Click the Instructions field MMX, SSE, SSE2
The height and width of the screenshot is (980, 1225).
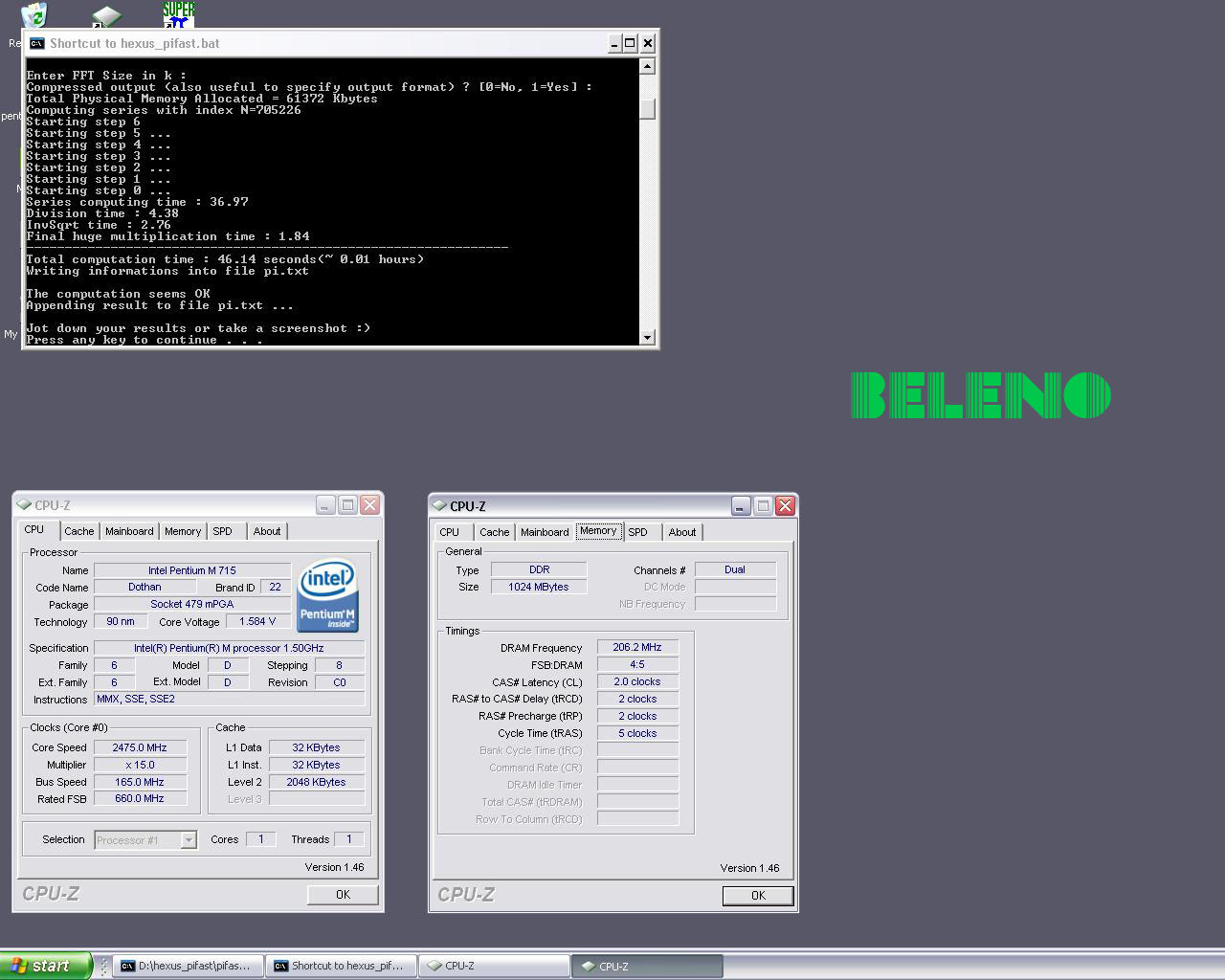229,700
